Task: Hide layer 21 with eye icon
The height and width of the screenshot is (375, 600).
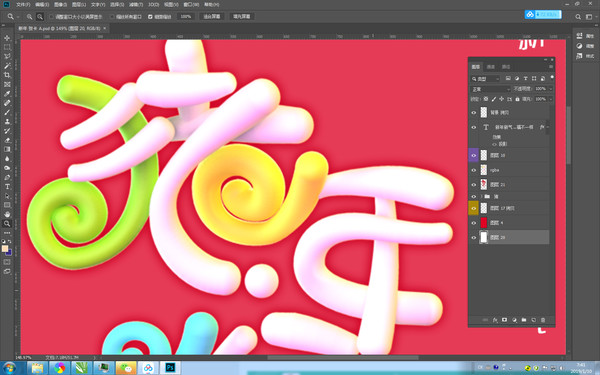Action: tap(474, 184)
